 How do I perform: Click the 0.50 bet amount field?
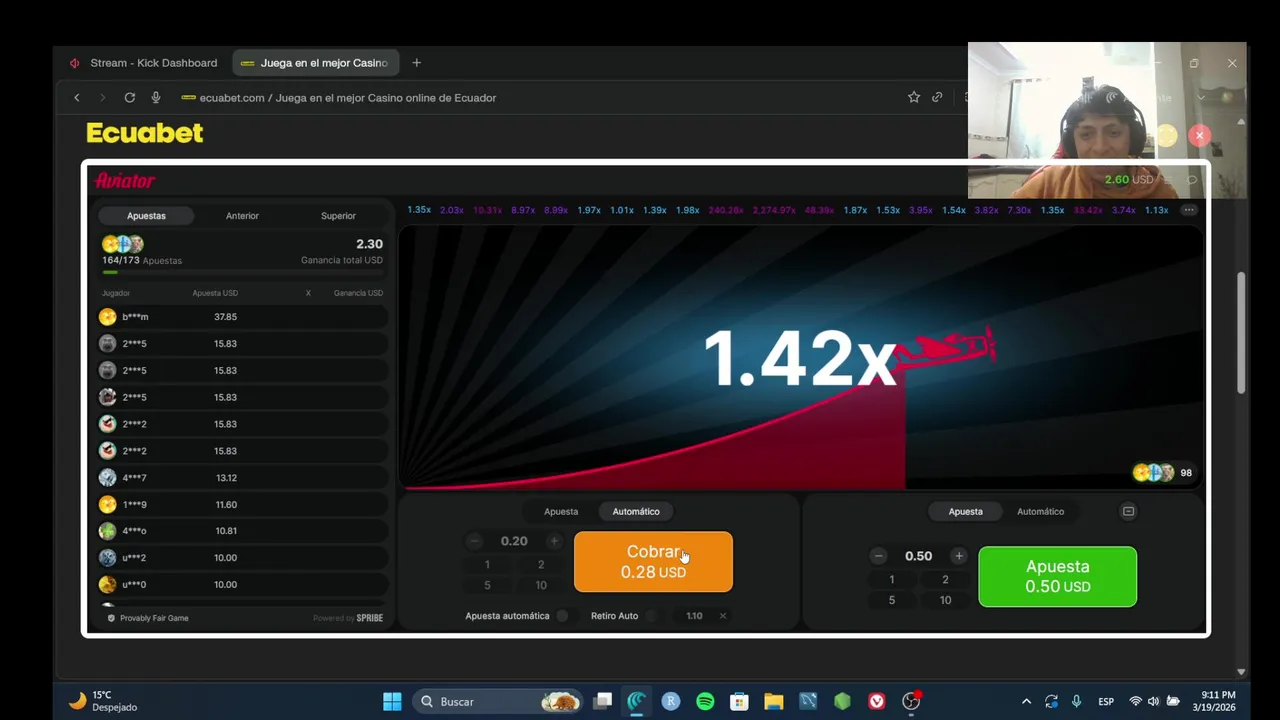[918, 556]
